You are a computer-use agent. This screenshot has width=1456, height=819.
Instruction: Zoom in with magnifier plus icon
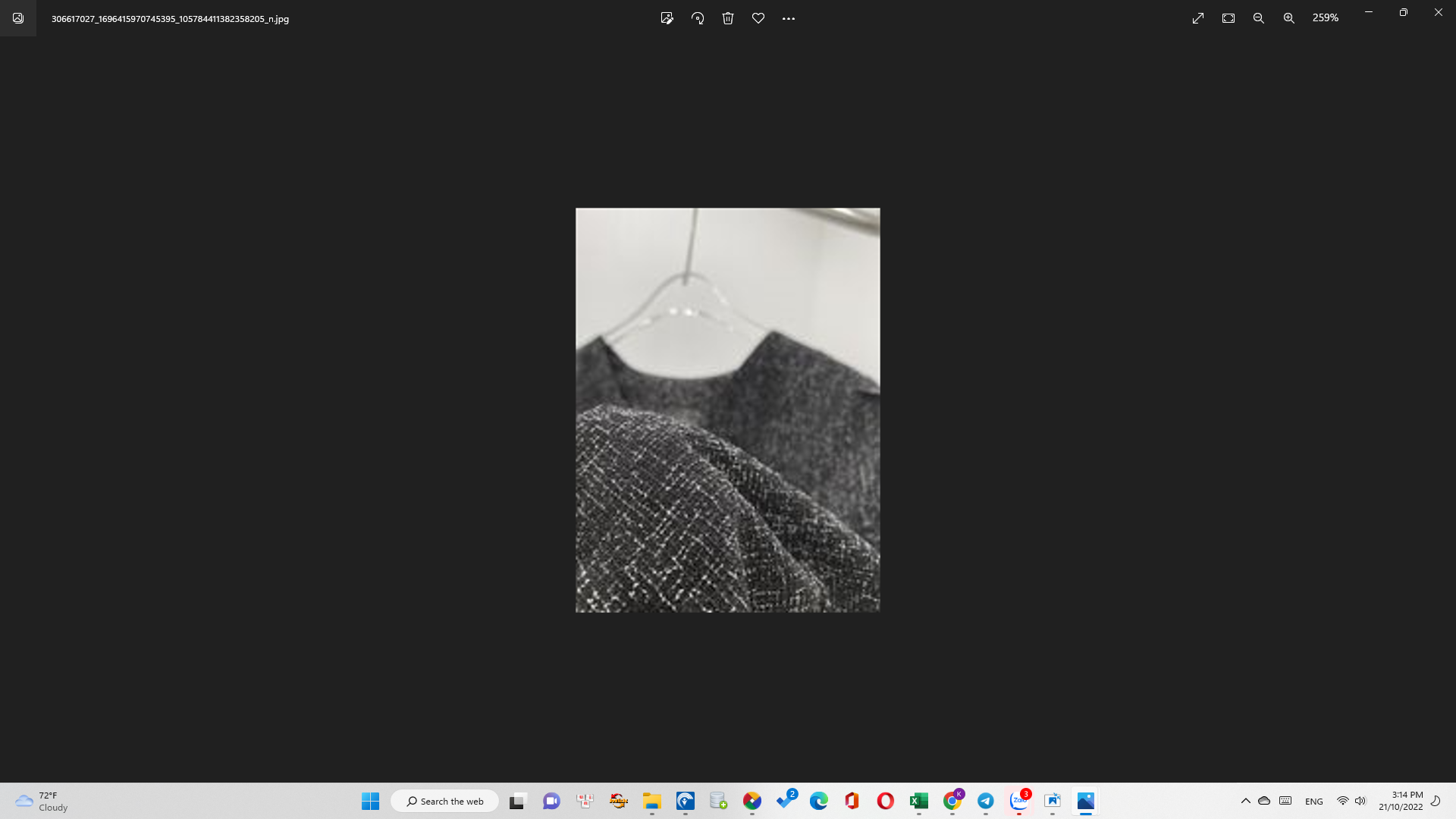point(1289,18)
